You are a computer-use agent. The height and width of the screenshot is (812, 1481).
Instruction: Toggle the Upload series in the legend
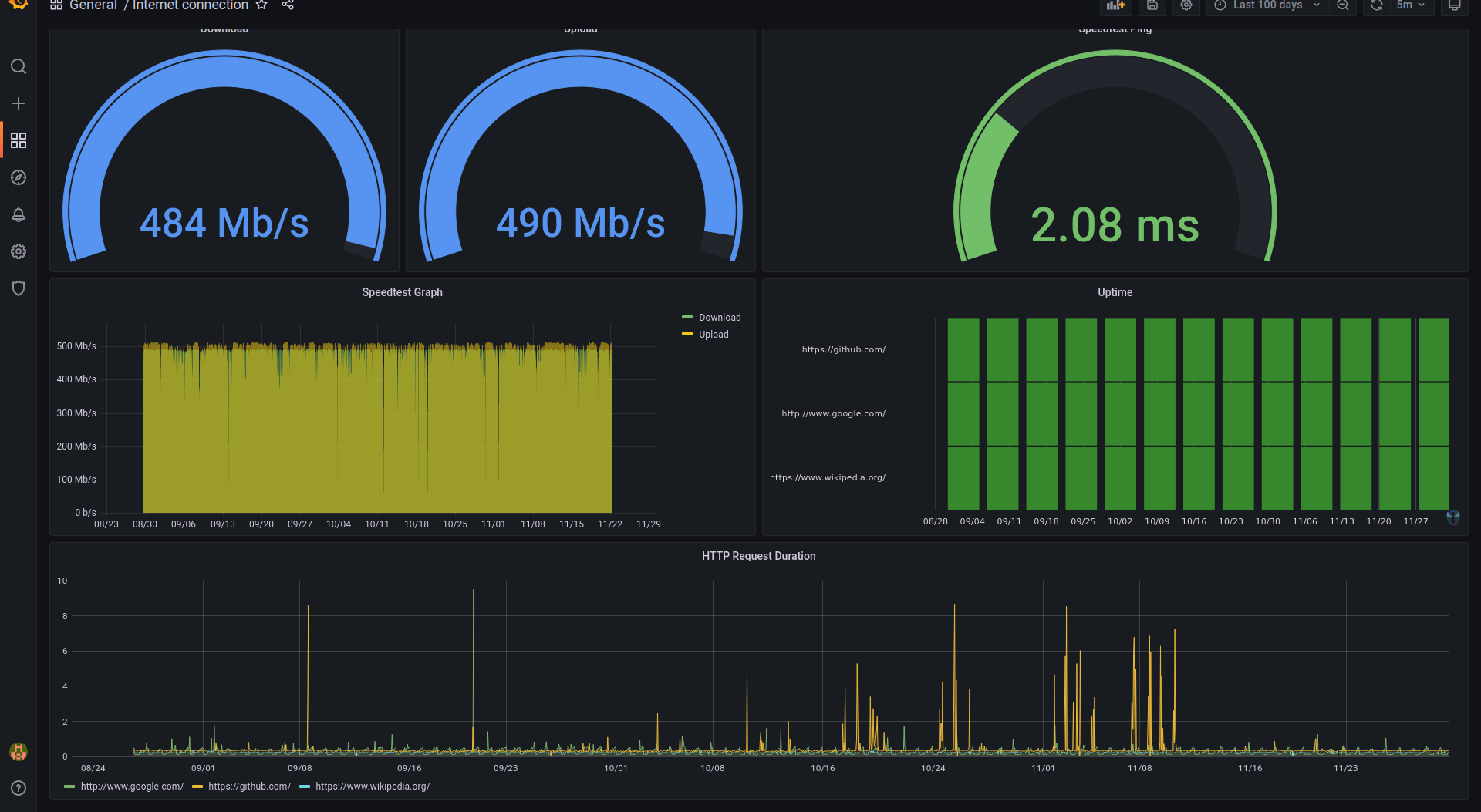pyautogui.click(x=714, y=335)
